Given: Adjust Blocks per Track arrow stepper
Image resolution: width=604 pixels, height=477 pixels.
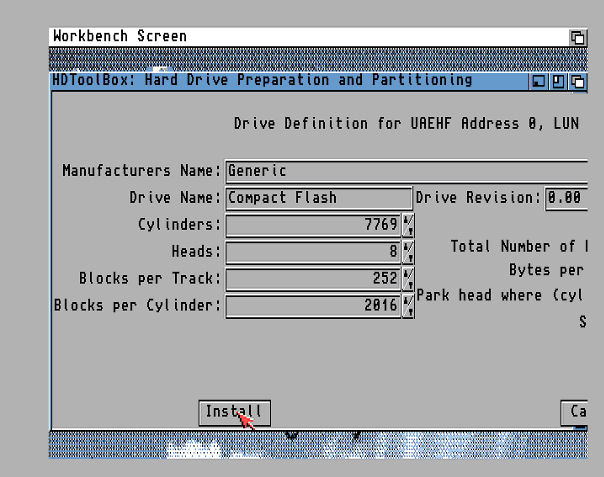Looking at the screenshot, I should coord(408,279).
